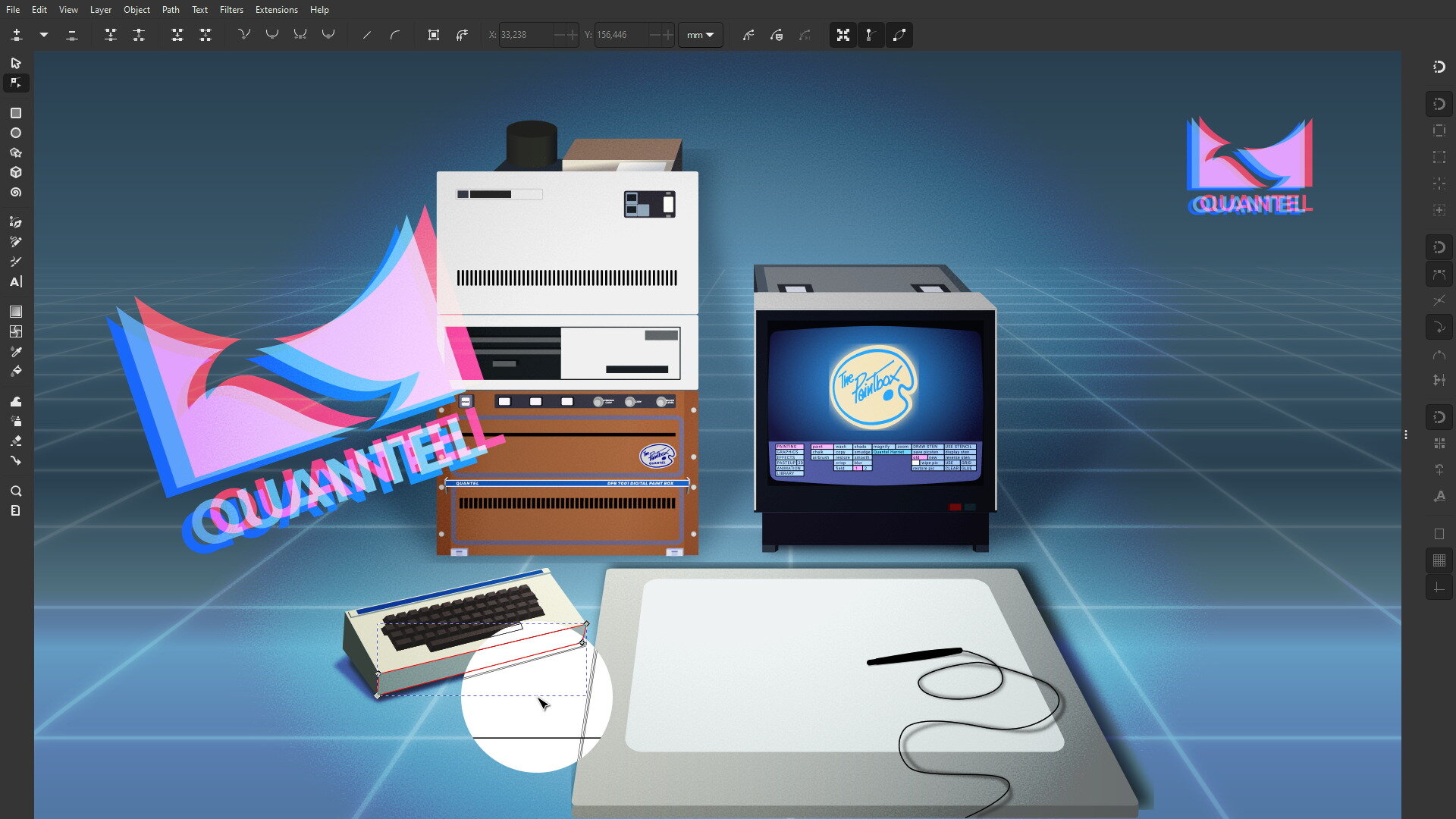Select the Node editing tool
The width and height of the screenshot is (1456, 819).
(16, 83)
